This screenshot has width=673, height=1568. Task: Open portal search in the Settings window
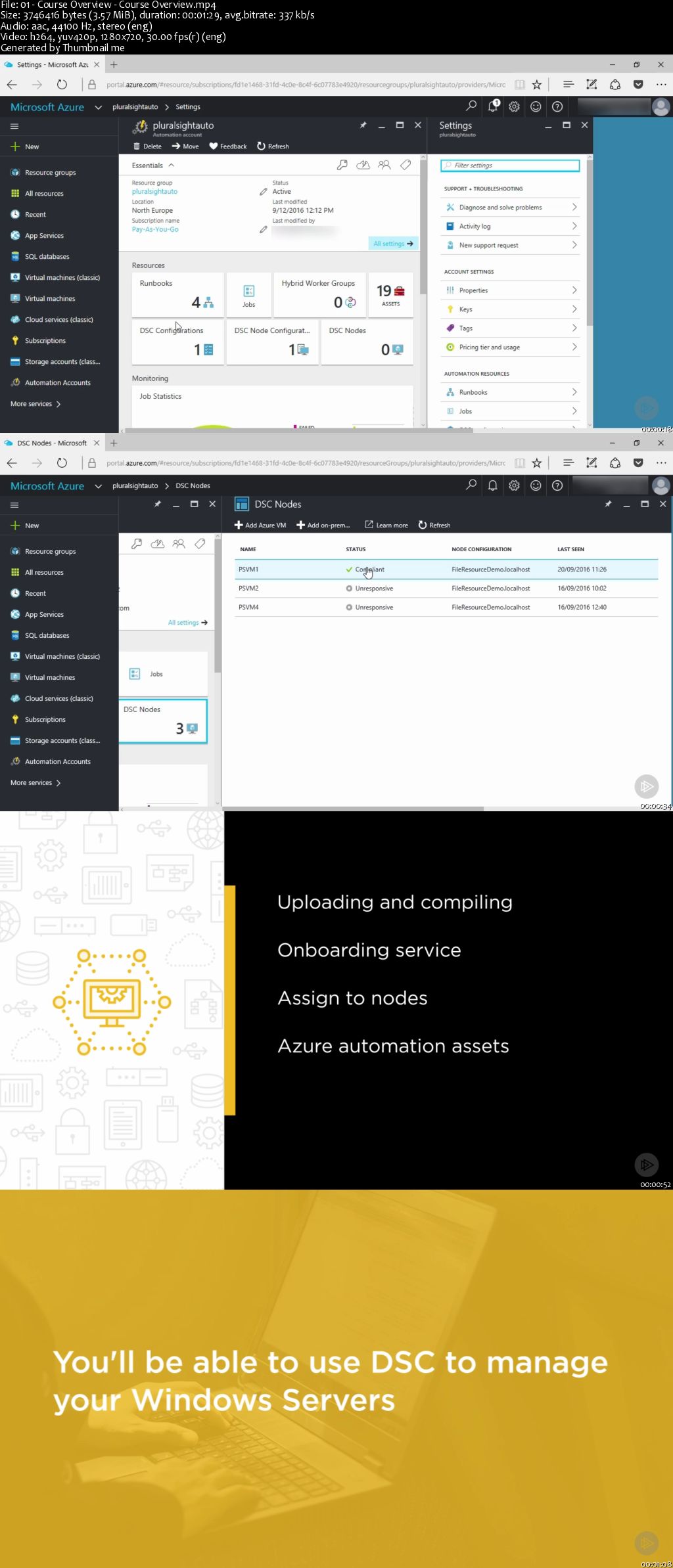coord(471,106)
